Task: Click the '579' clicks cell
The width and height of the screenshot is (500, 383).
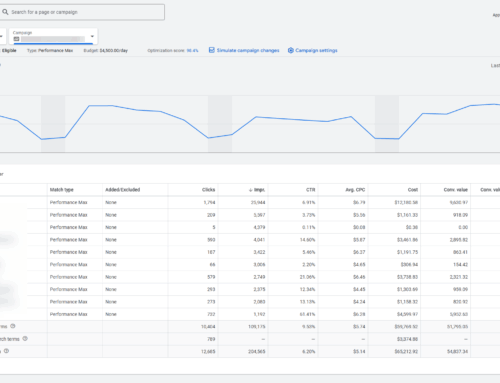Action: coord(211,277)
